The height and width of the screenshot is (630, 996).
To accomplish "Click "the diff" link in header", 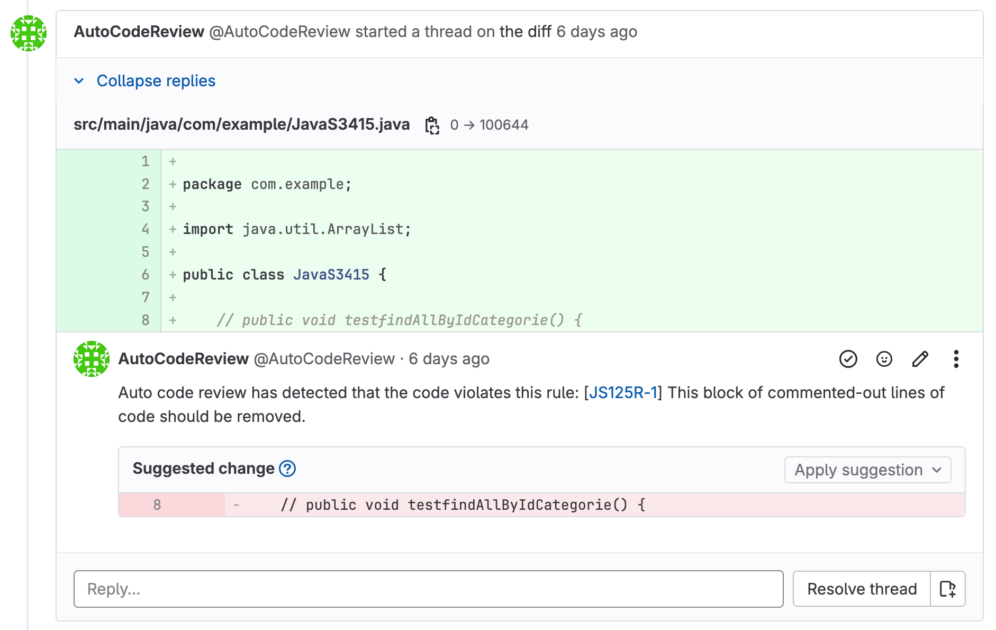I will coord(525,32).
